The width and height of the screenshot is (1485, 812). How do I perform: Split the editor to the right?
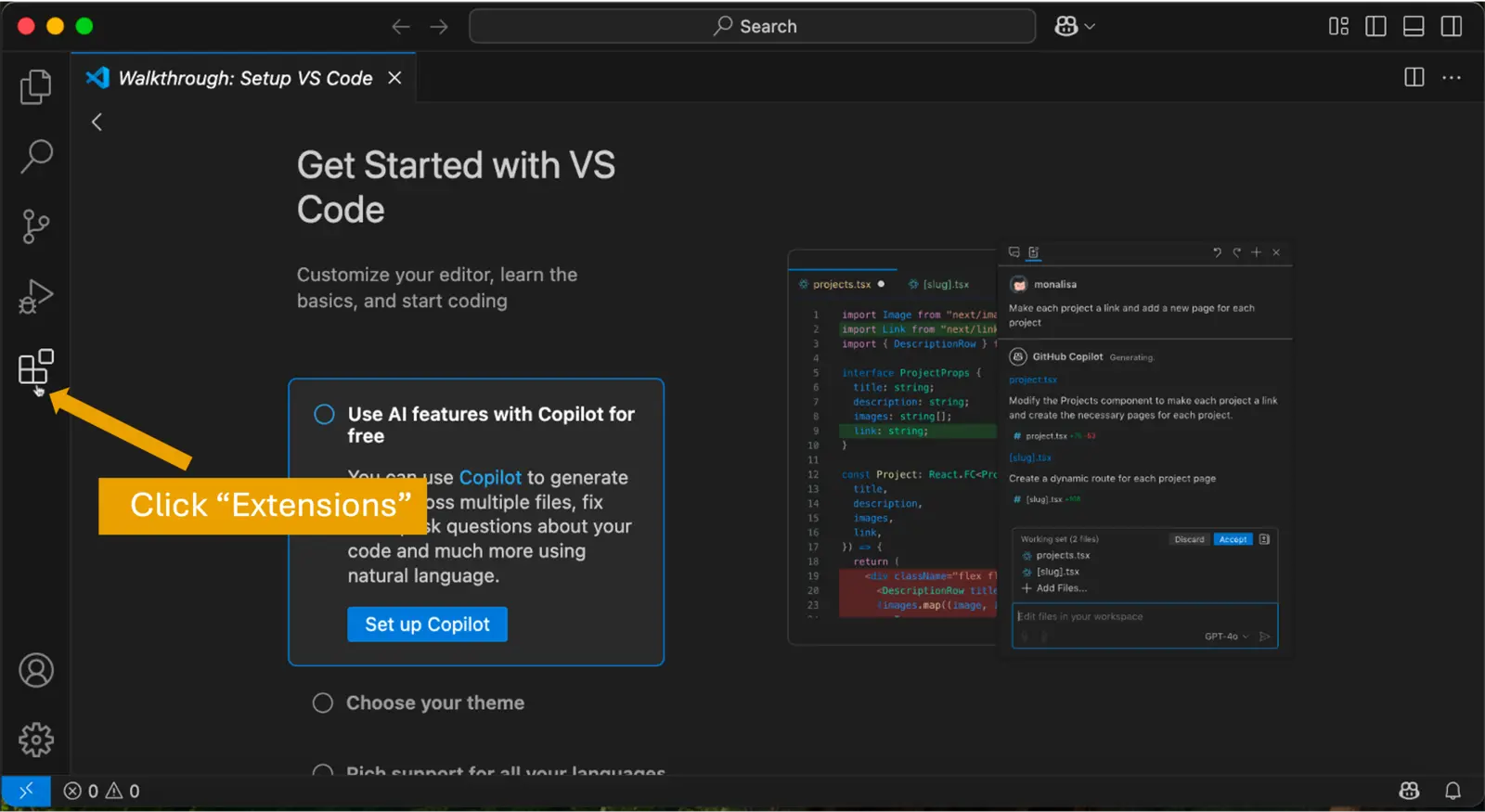(x=1414, y=78)
